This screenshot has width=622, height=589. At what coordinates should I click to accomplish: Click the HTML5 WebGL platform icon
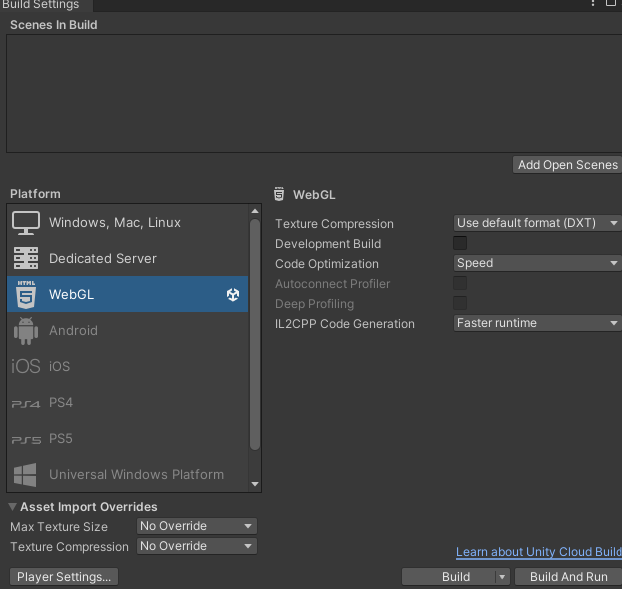point(26,294)
